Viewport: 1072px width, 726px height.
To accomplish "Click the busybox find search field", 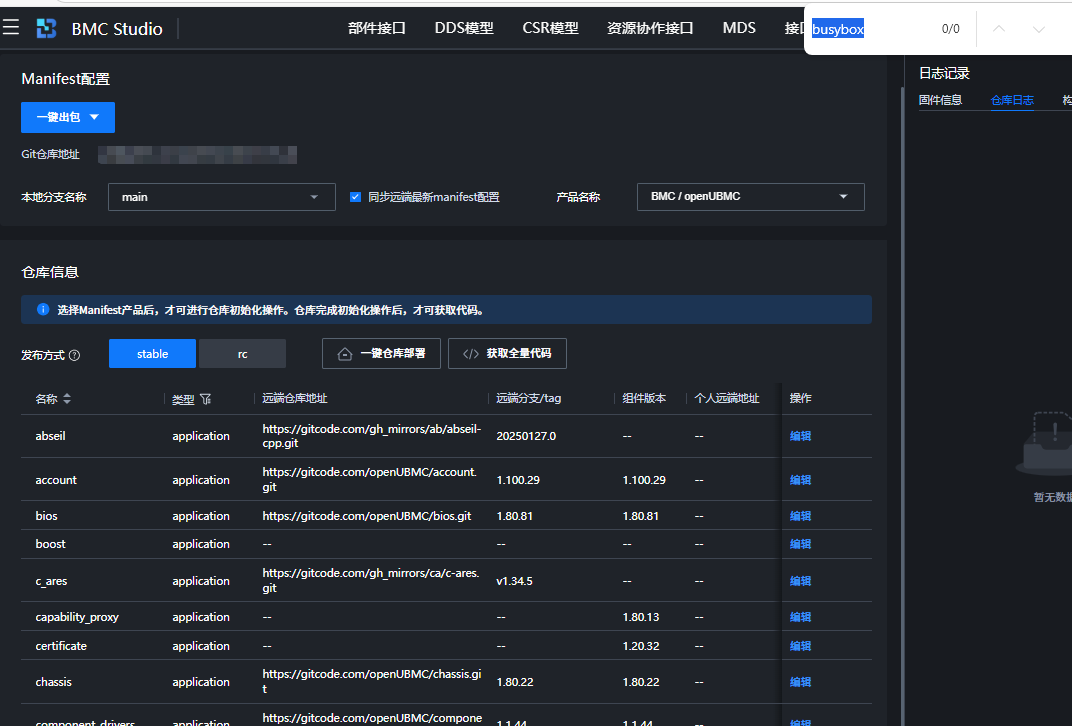I will 870,29.
